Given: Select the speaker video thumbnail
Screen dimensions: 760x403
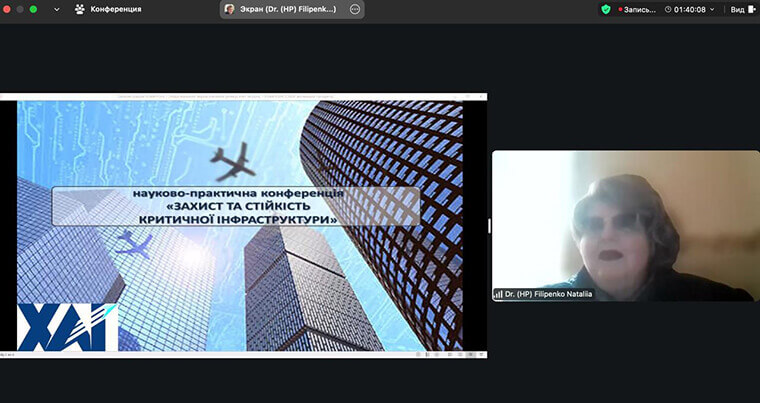Looking at the screenshot, I should click(625, 225).
